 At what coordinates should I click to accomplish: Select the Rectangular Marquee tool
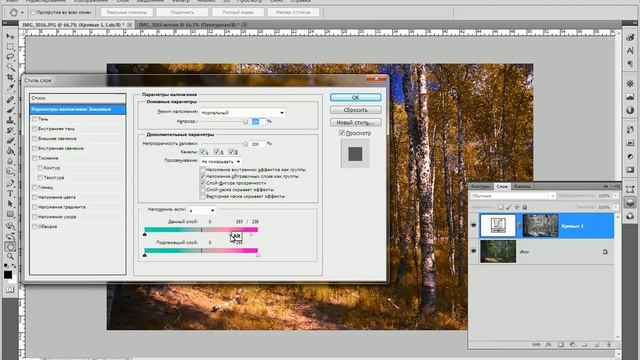pyautogui.click(x=10, y=47)
